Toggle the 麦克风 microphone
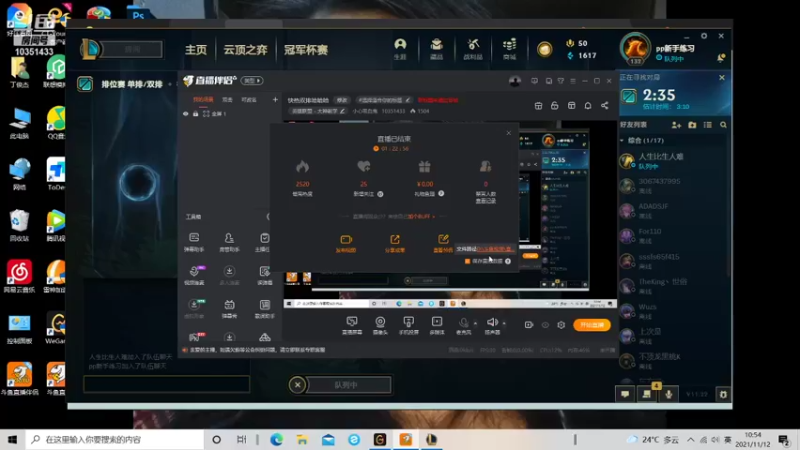This screenshot has height=450, width=800. [463, 325]
